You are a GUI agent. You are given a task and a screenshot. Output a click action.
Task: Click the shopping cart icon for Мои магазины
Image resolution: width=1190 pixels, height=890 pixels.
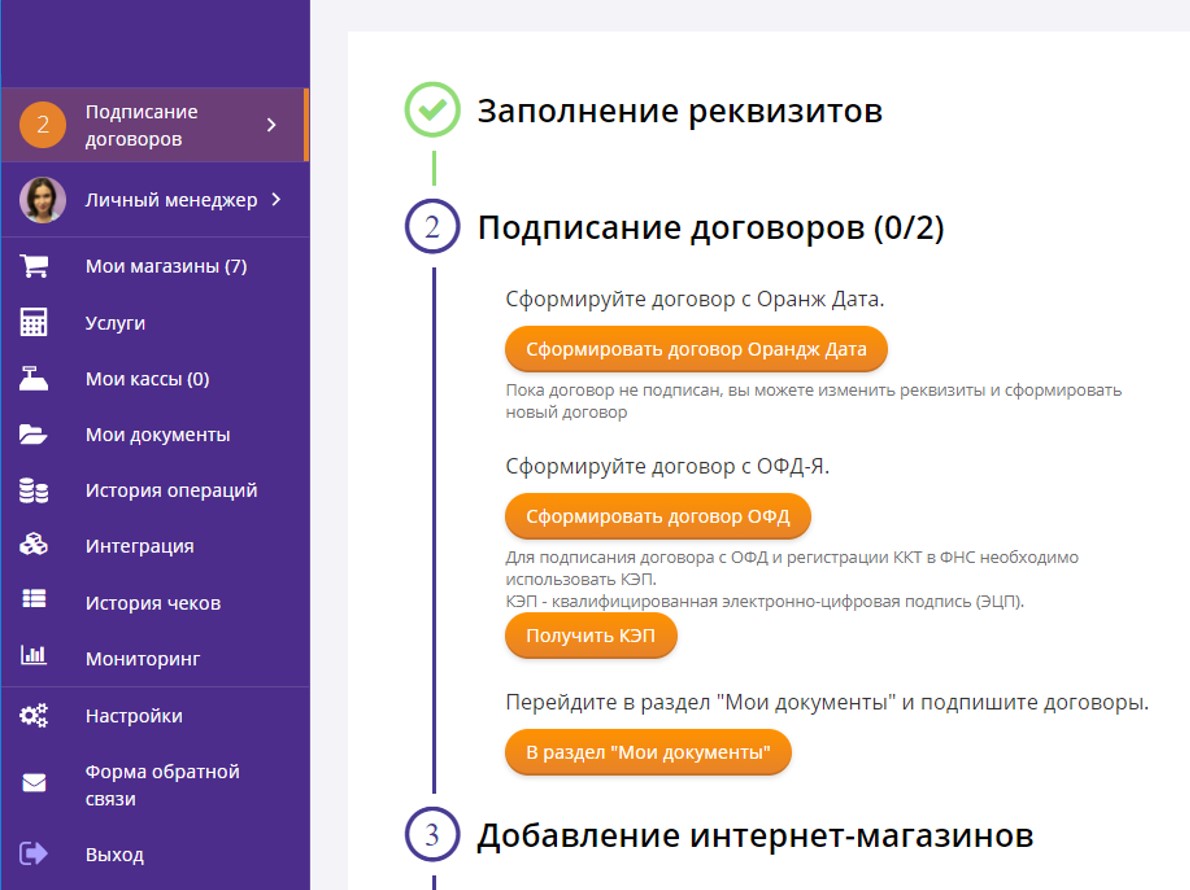[x=34, y=266]
